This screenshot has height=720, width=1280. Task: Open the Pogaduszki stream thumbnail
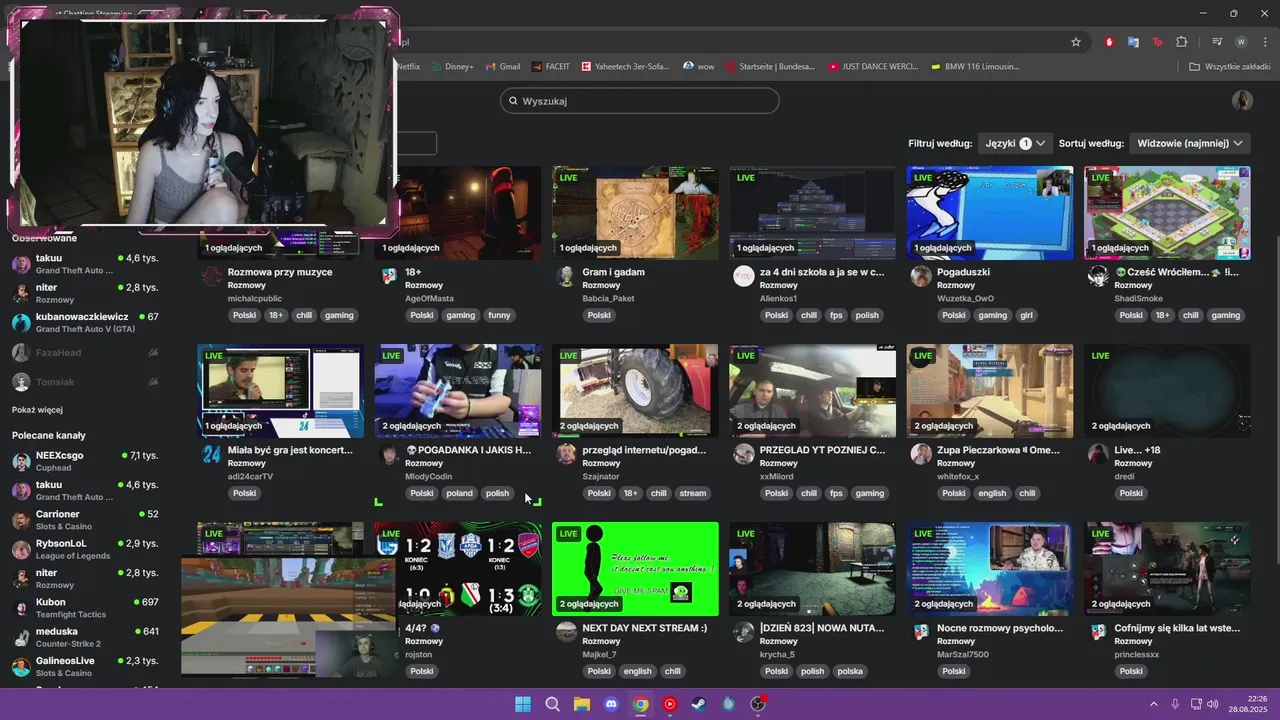coord(990,213)
